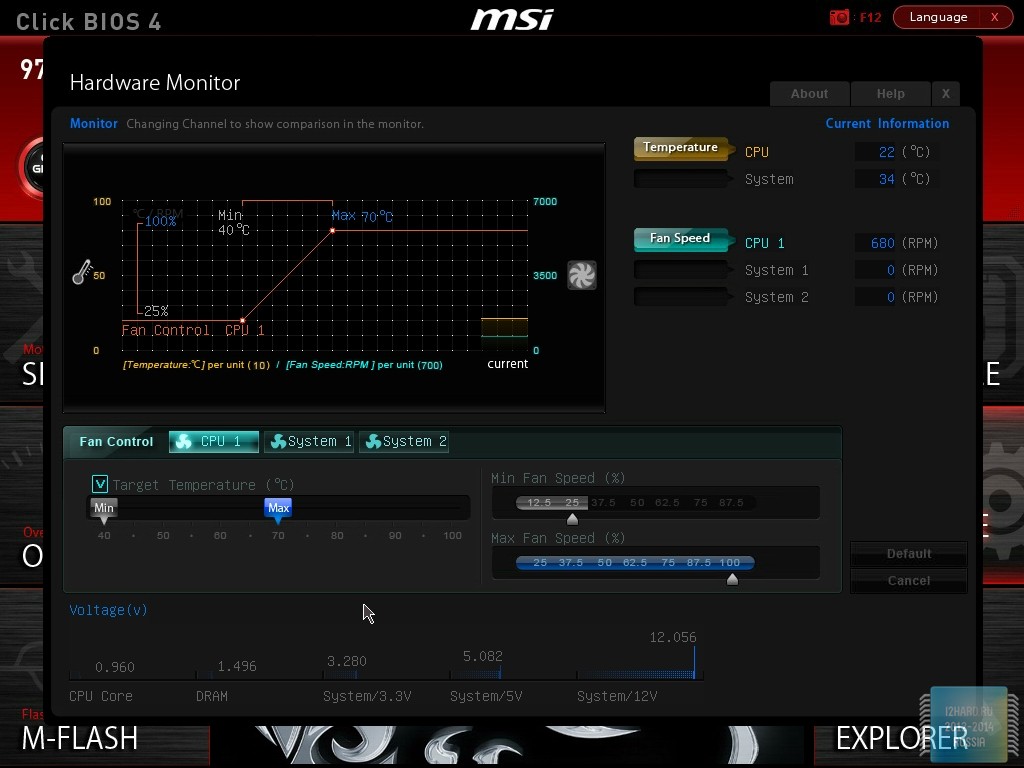1024x768 pixels.
Task: Open the About tab in Hardware Monitor
Action: coord(809,93)
